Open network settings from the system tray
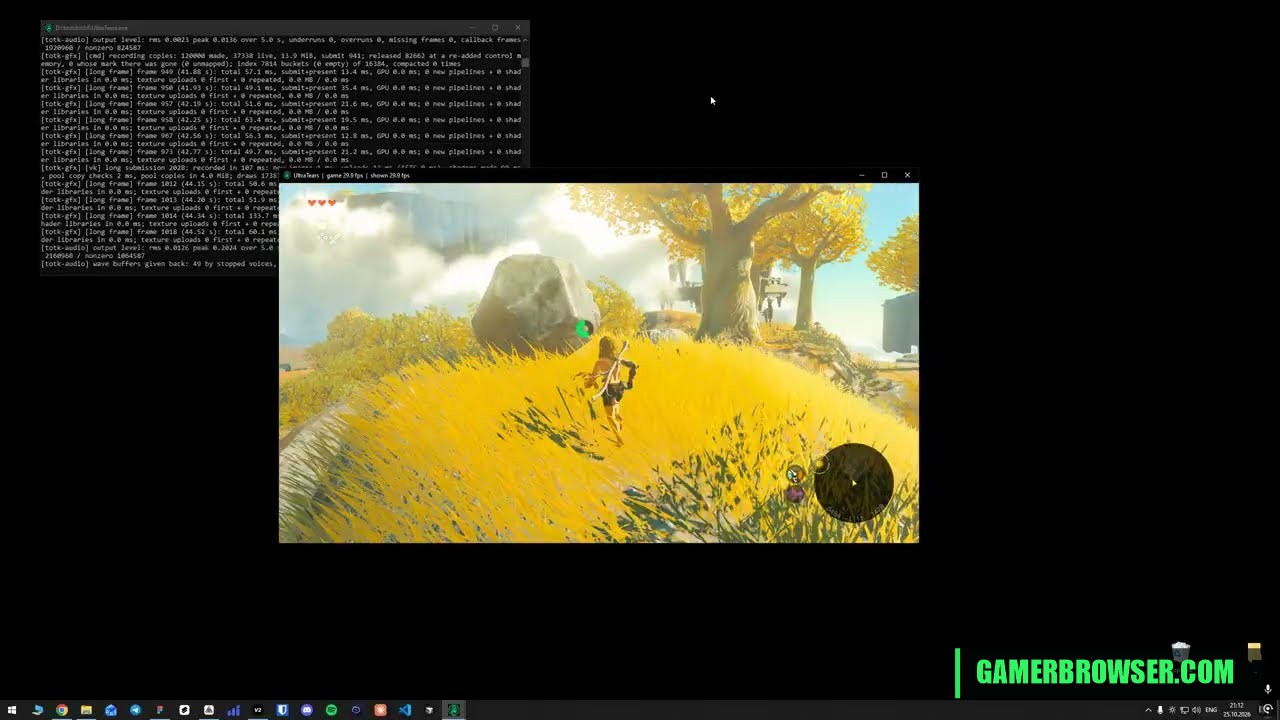 [1184, 710]
